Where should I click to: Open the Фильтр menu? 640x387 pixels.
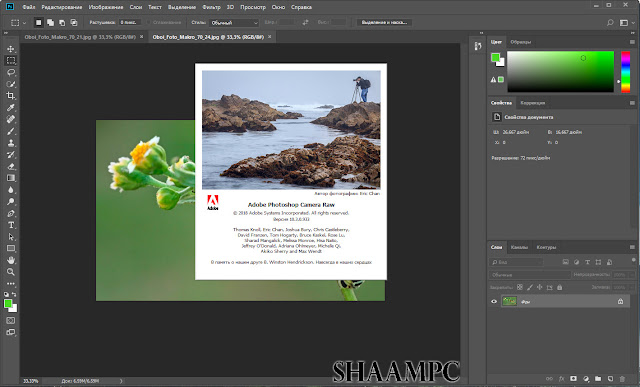click(211, 7)
